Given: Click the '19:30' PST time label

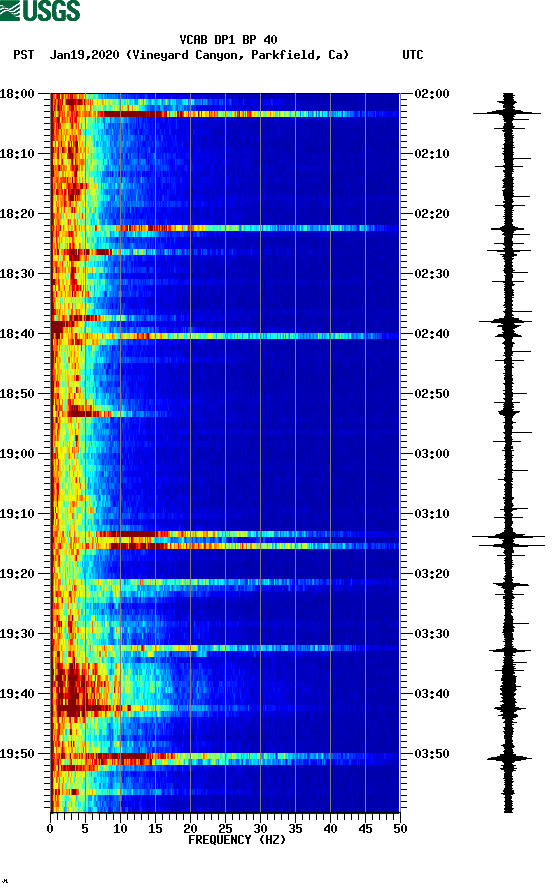Looking at the screenshot, I should [17, 634].
